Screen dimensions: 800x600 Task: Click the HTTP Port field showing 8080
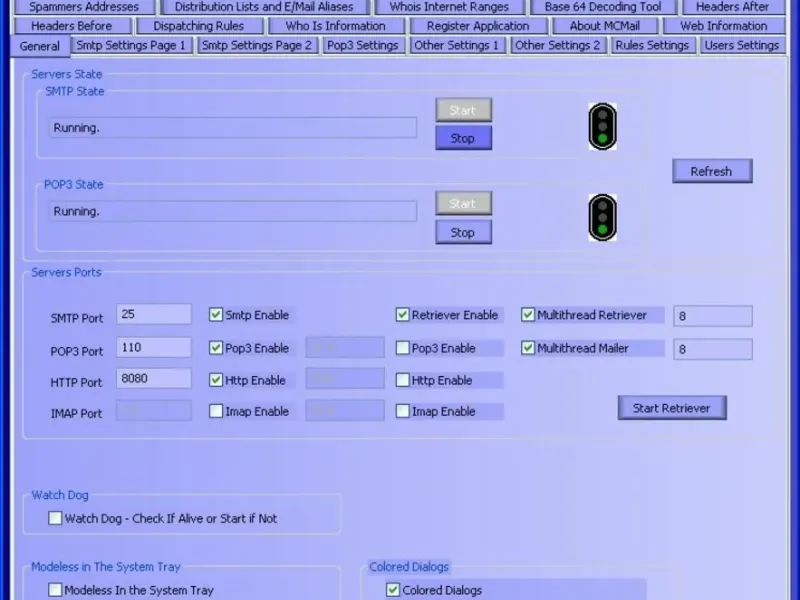pyautogui.click(x=154, y=378)
